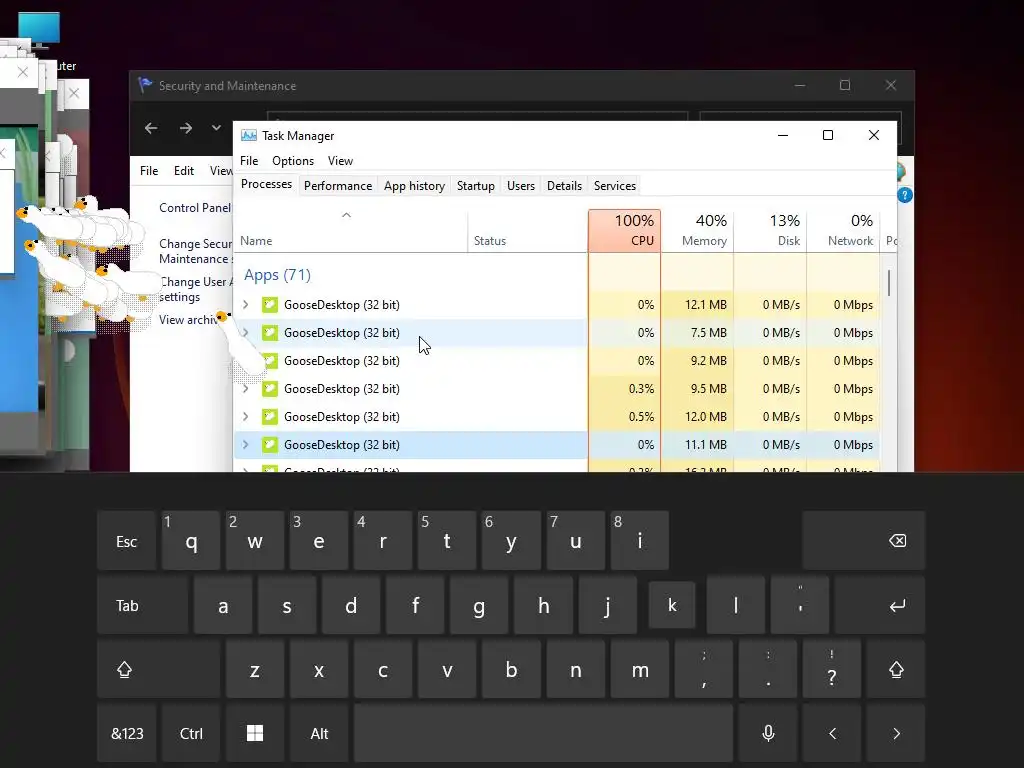Switch to the Services tab
The width and height of the screenshot is (1024, 768).
click(615, 185)
